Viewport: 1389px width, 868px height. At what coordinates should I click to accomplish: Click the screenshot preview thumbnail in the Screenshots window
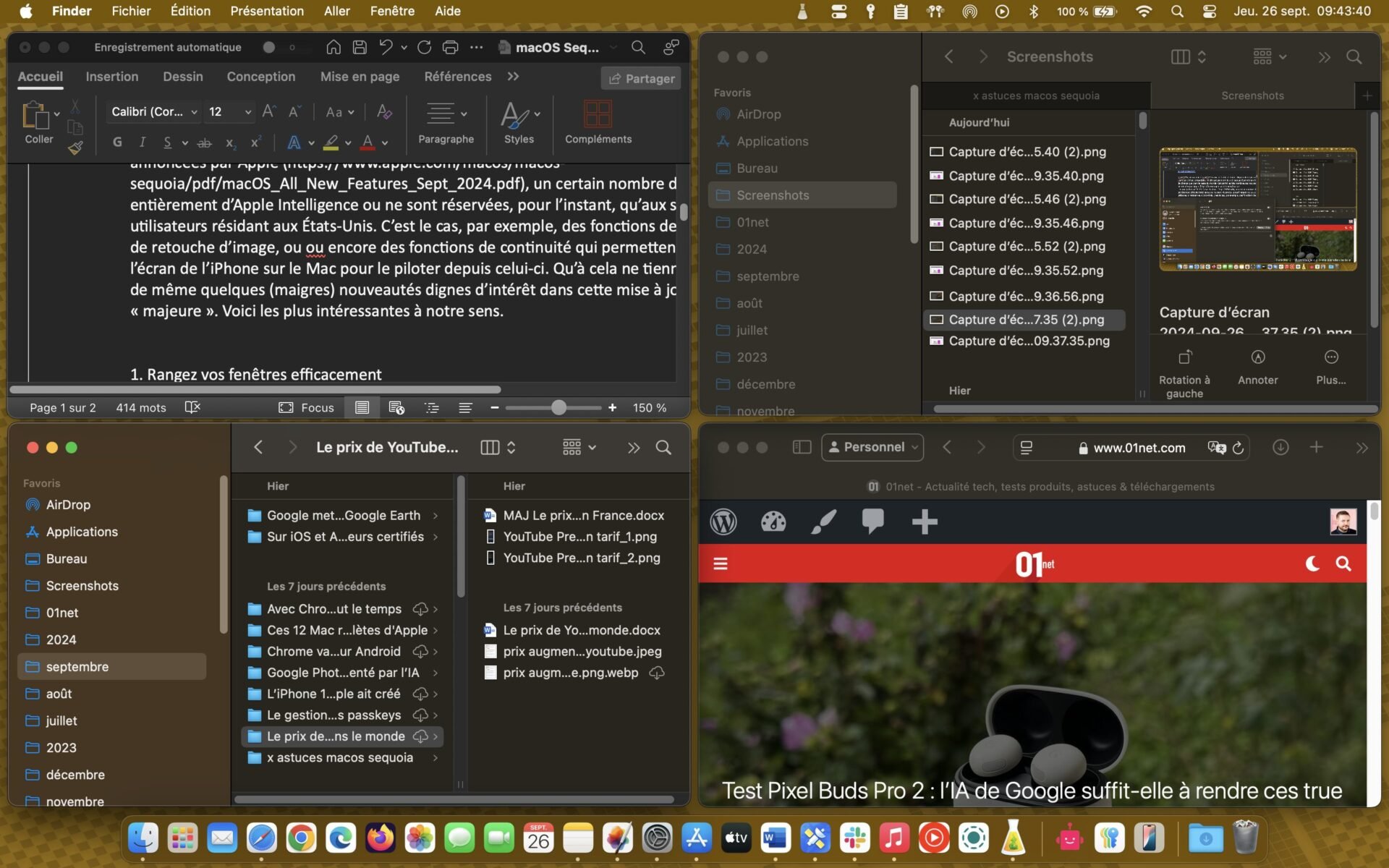coord(1257,210)
